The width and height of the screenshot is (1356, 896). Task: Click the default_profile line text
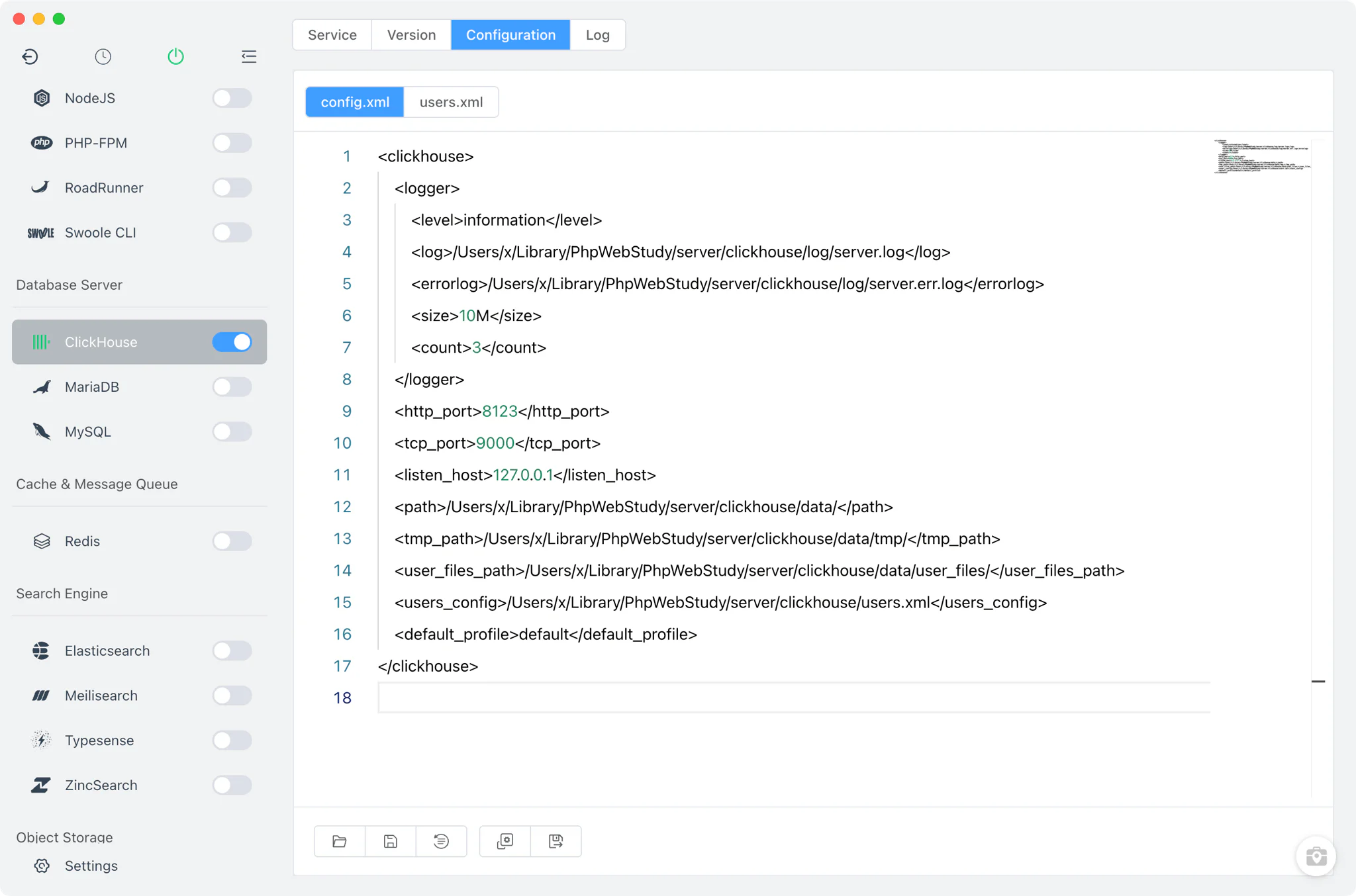[x=546, y=634]
